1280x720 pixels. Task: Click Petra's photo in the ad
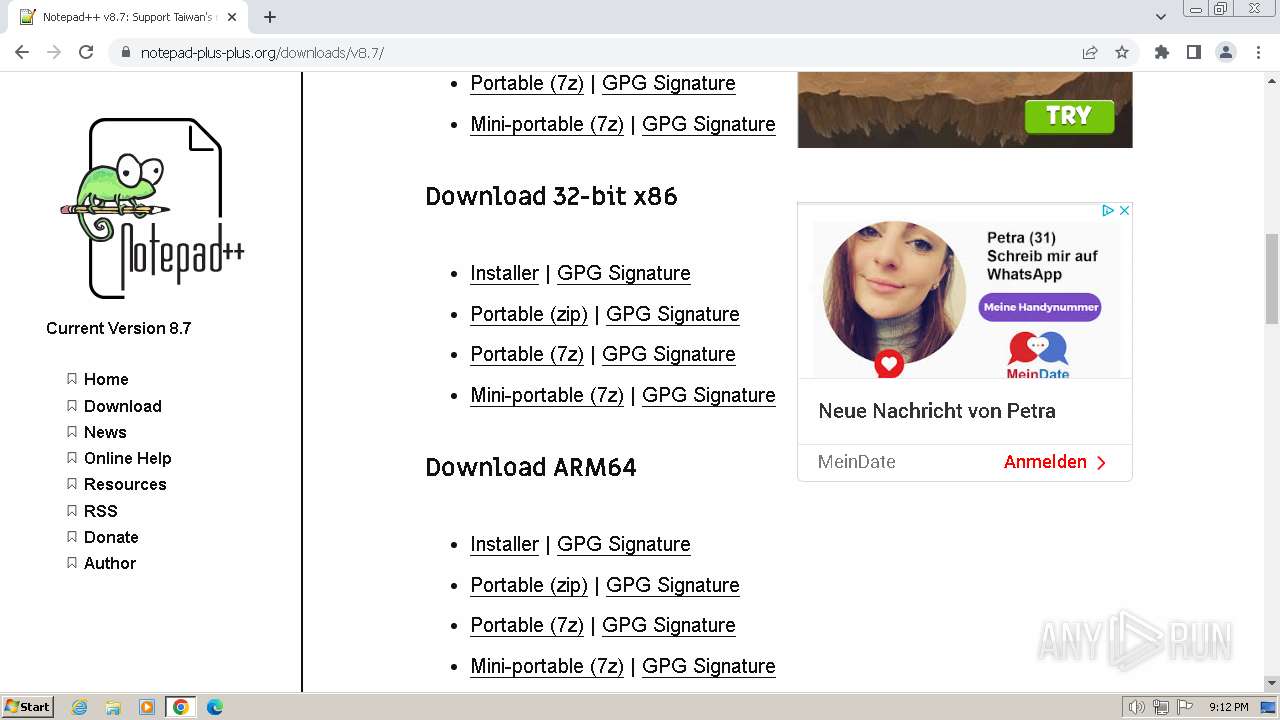(x=894, y=293)
